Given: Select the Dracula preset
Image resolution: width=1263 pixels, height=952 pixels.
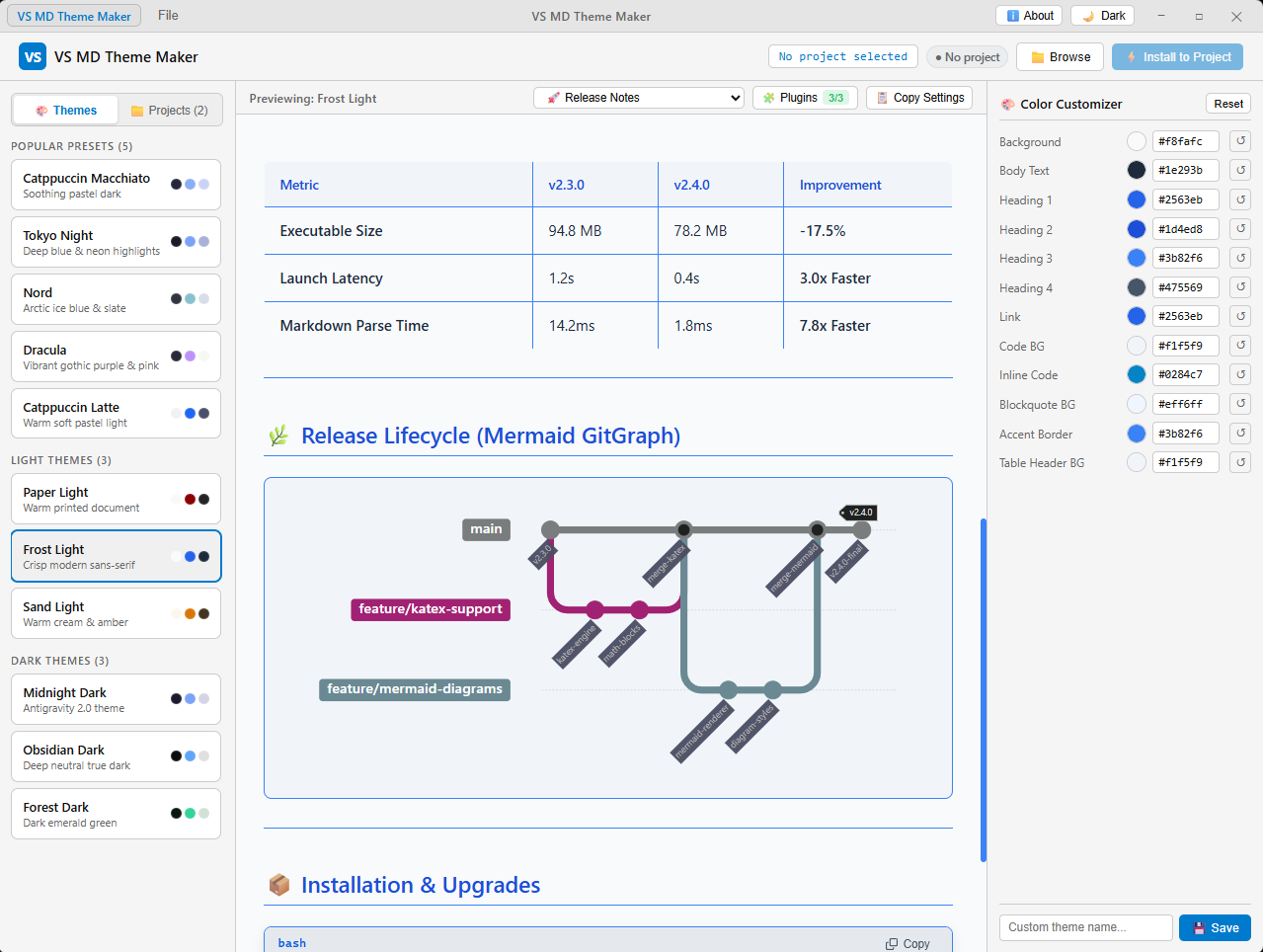Looking at the screenshot, I should point(116,357).
